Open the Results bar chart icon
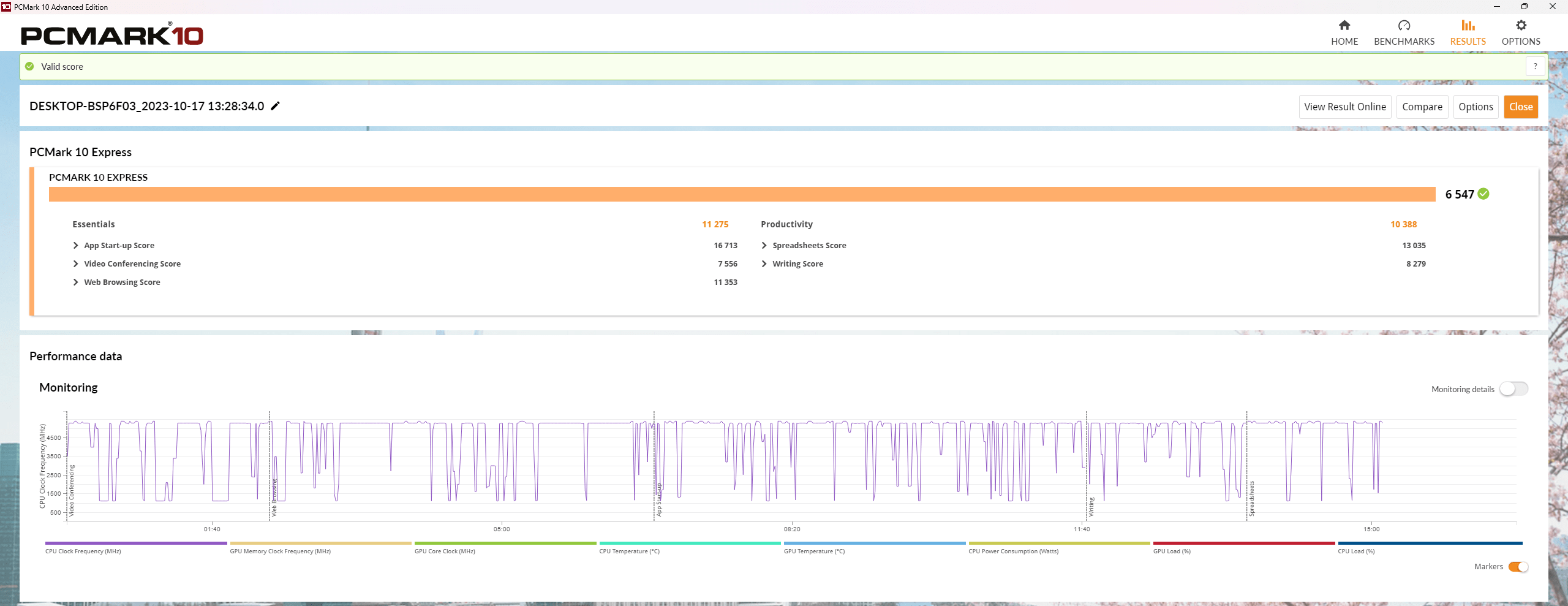The image size is (1568, 606). (1468, 26)
